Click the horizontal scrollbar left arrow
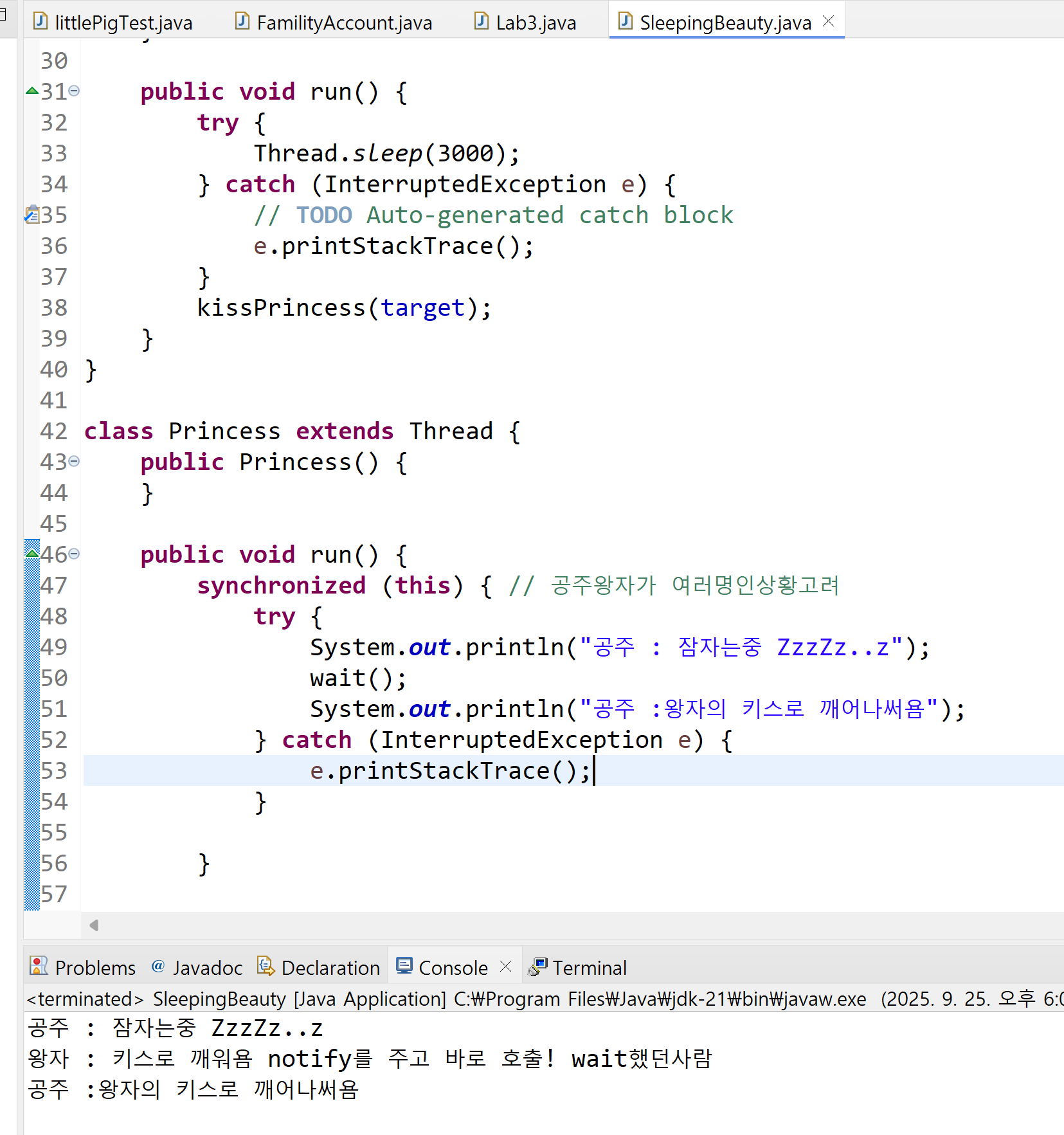Viewport: 1064px width, 1135px height. (x=94, y=925)
